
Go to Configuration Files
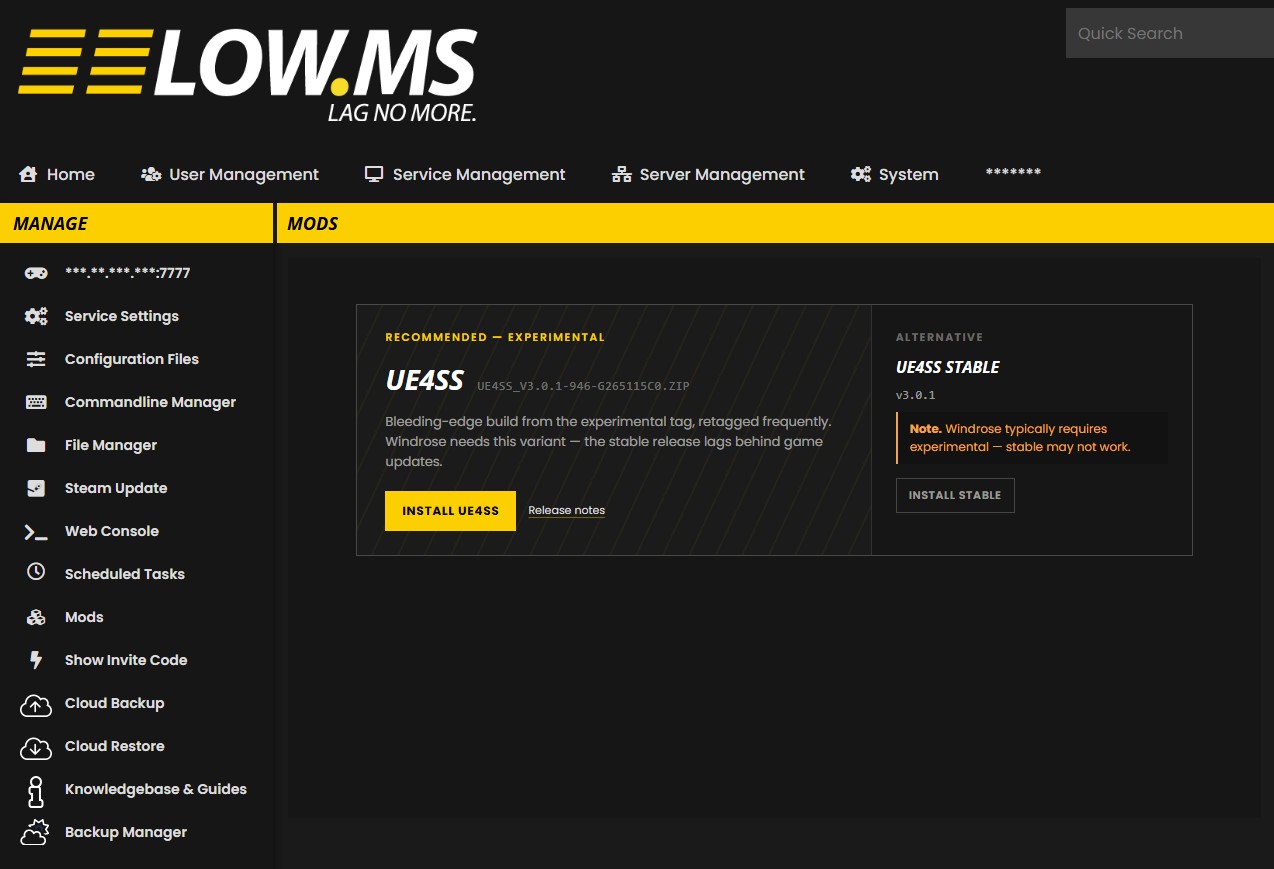point(132,359)
